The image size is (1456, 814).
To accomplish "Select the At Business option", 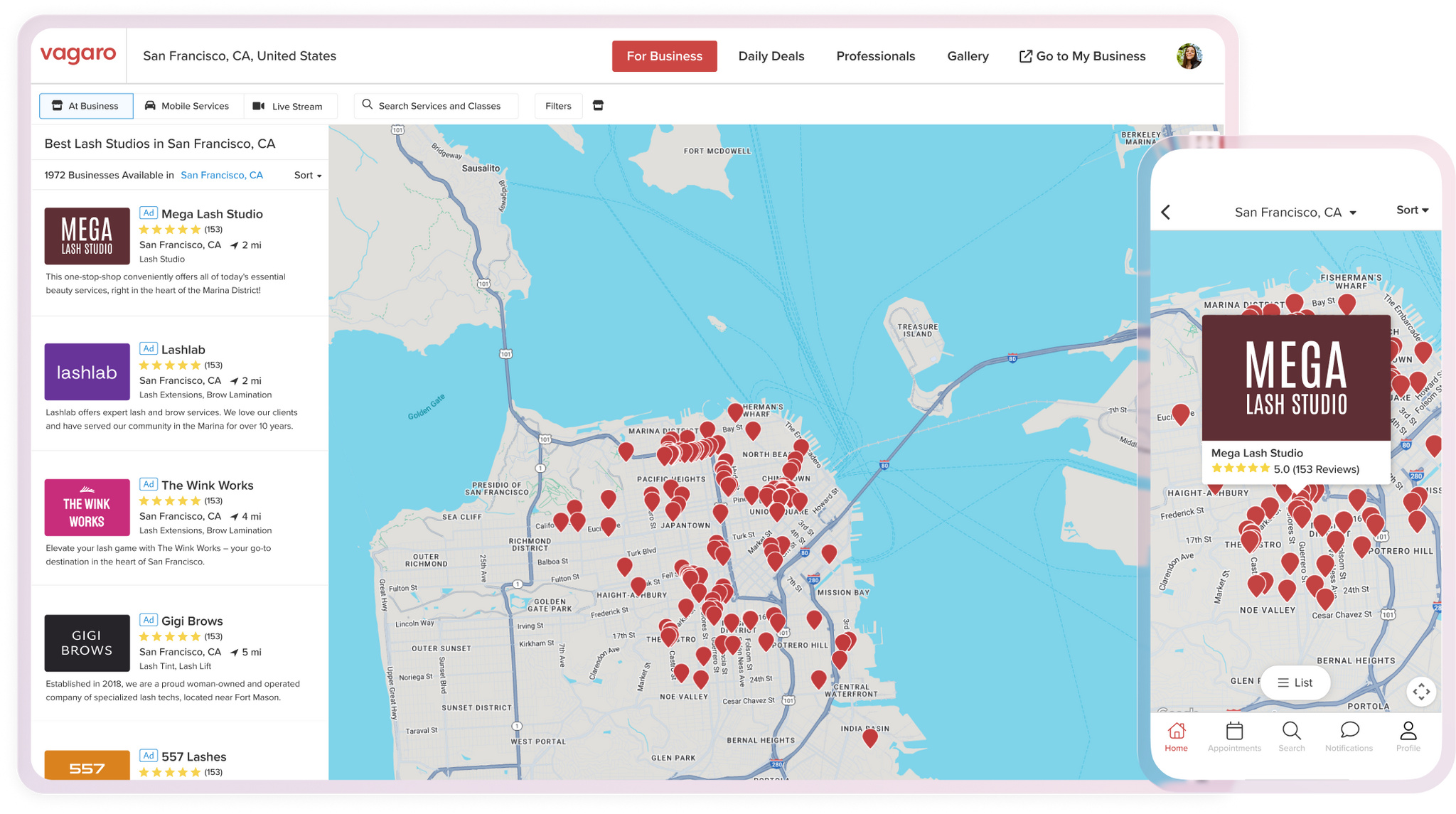I will point(86,106).
